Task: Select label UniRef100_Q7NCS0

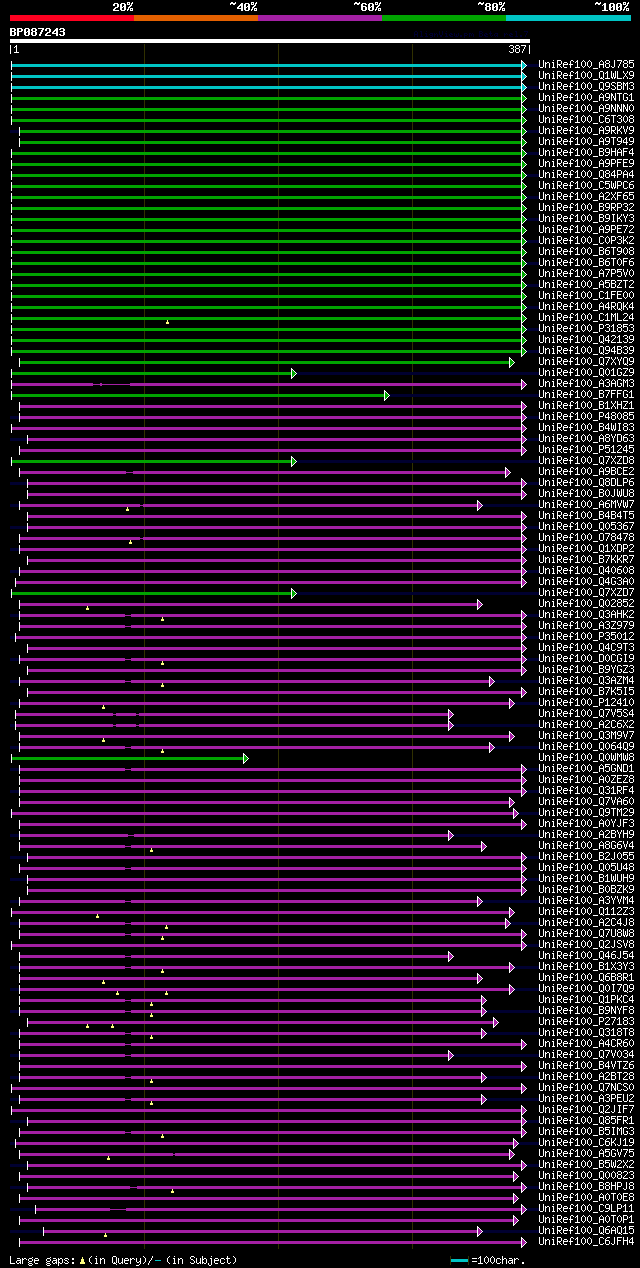Action: tap(586, 1087)
